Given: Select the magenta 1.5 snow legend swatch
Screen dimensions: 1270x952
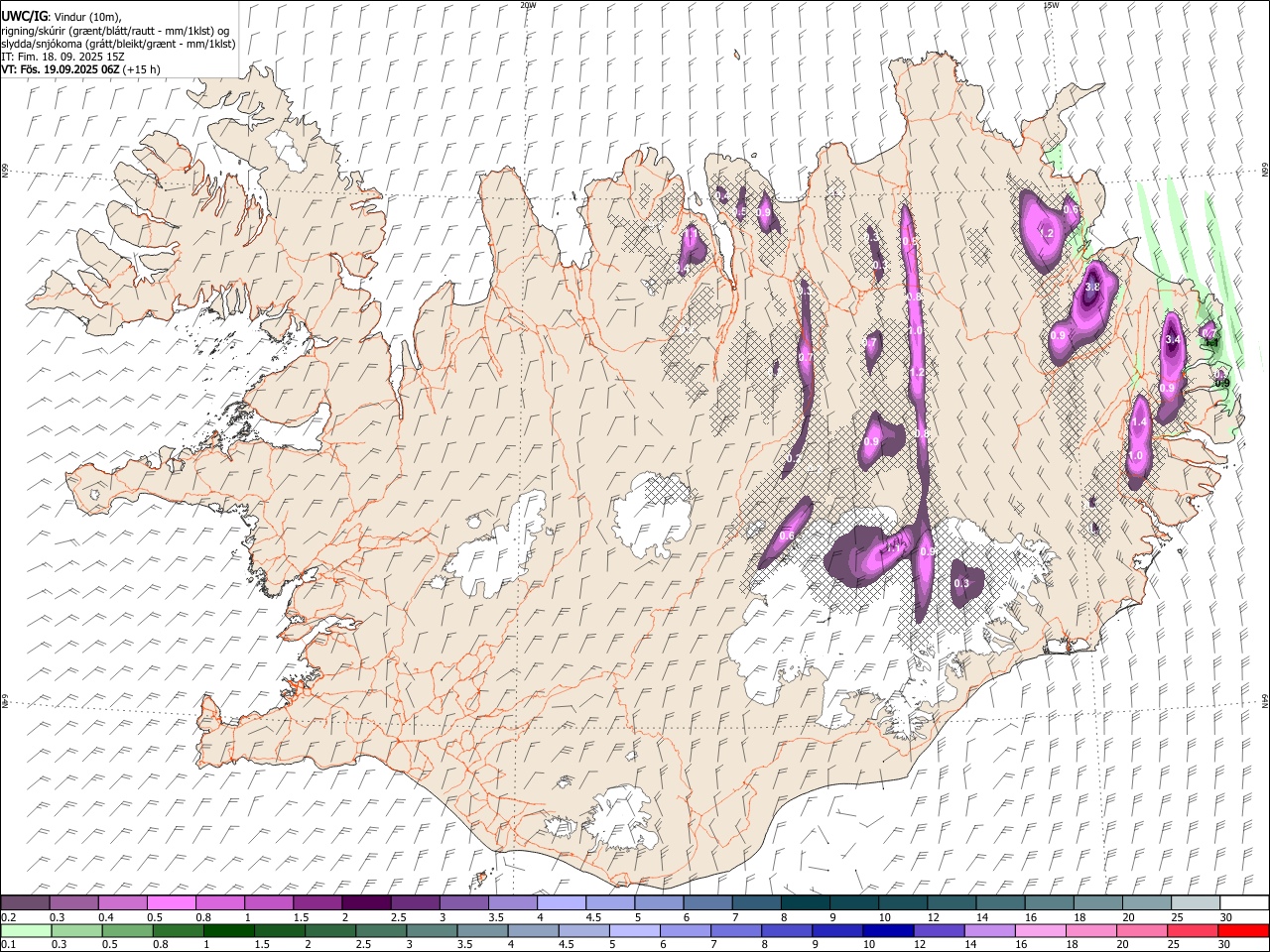Looking at the screenshot, I should (318, 902).
